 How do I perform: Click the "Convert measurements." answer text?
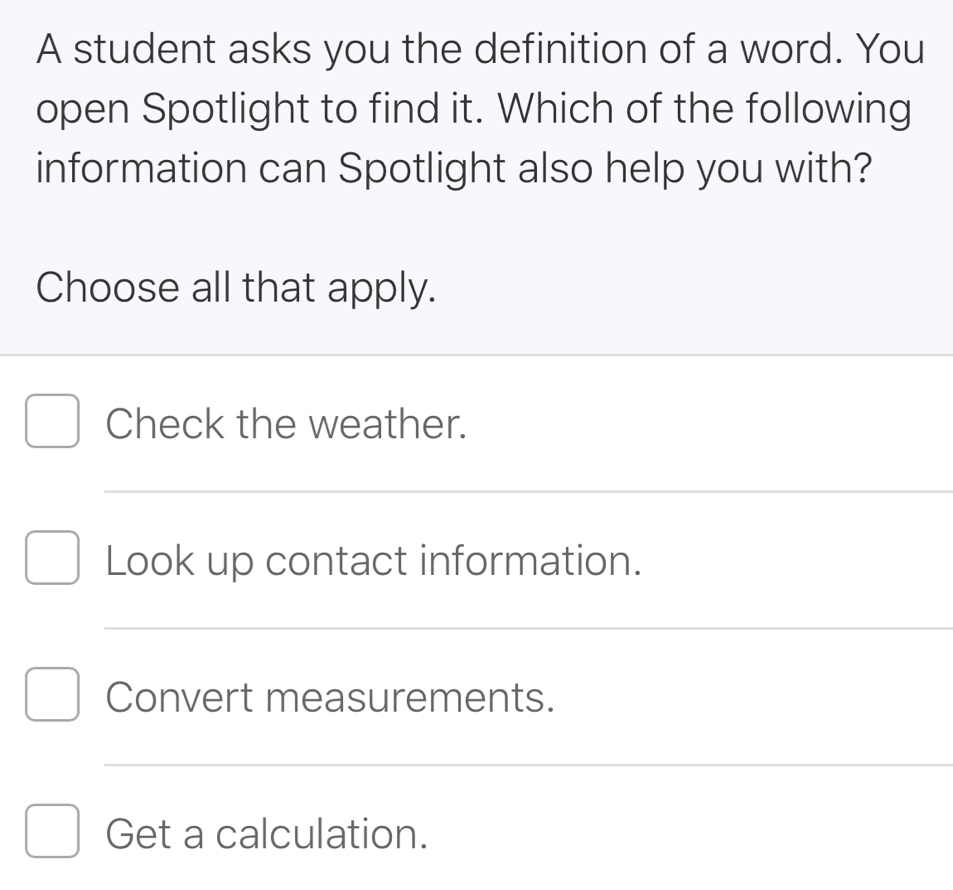click(x=329, y=697)
